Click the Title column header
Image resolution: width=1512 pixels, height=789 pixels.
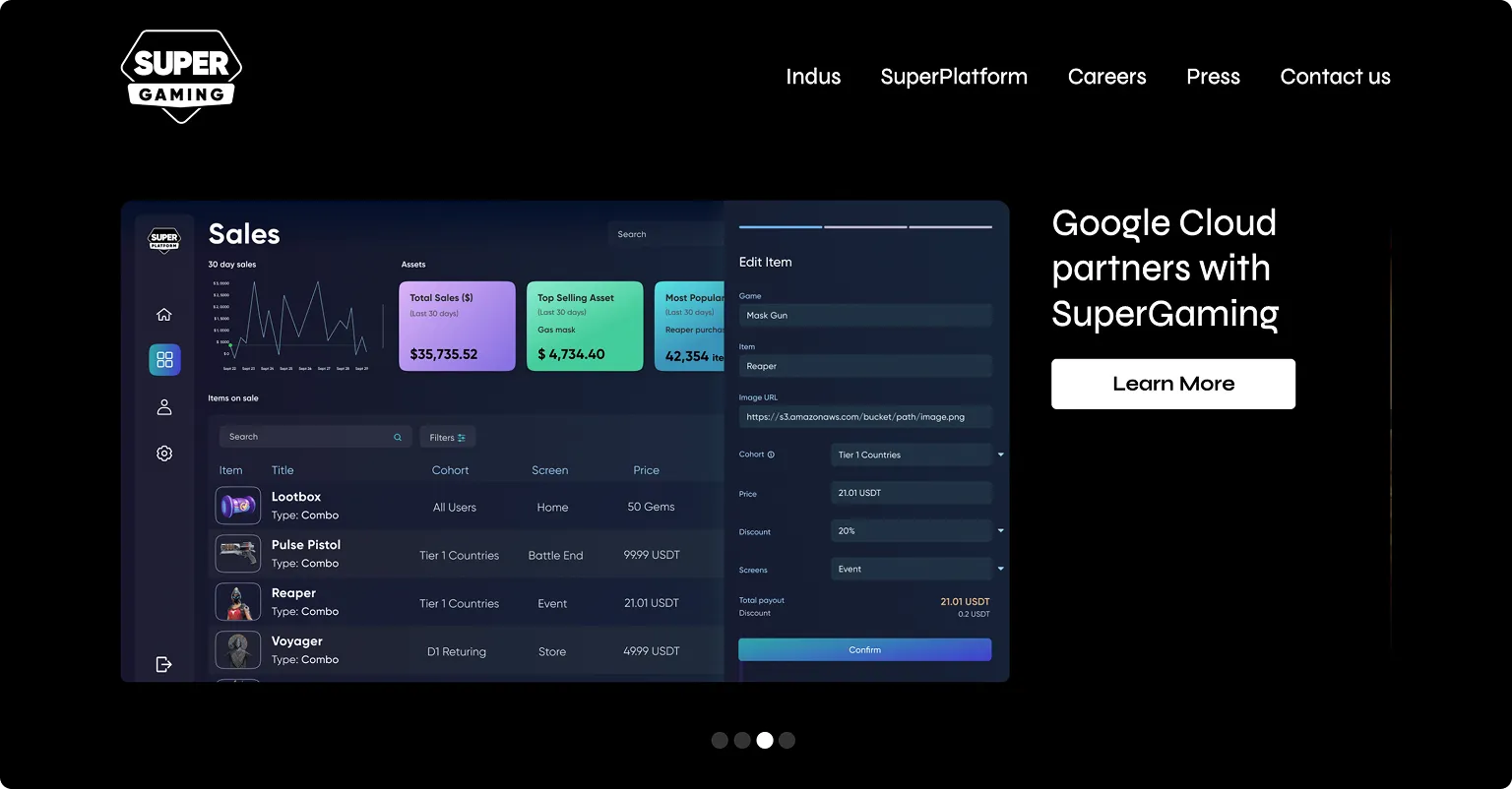click(283, 470)
